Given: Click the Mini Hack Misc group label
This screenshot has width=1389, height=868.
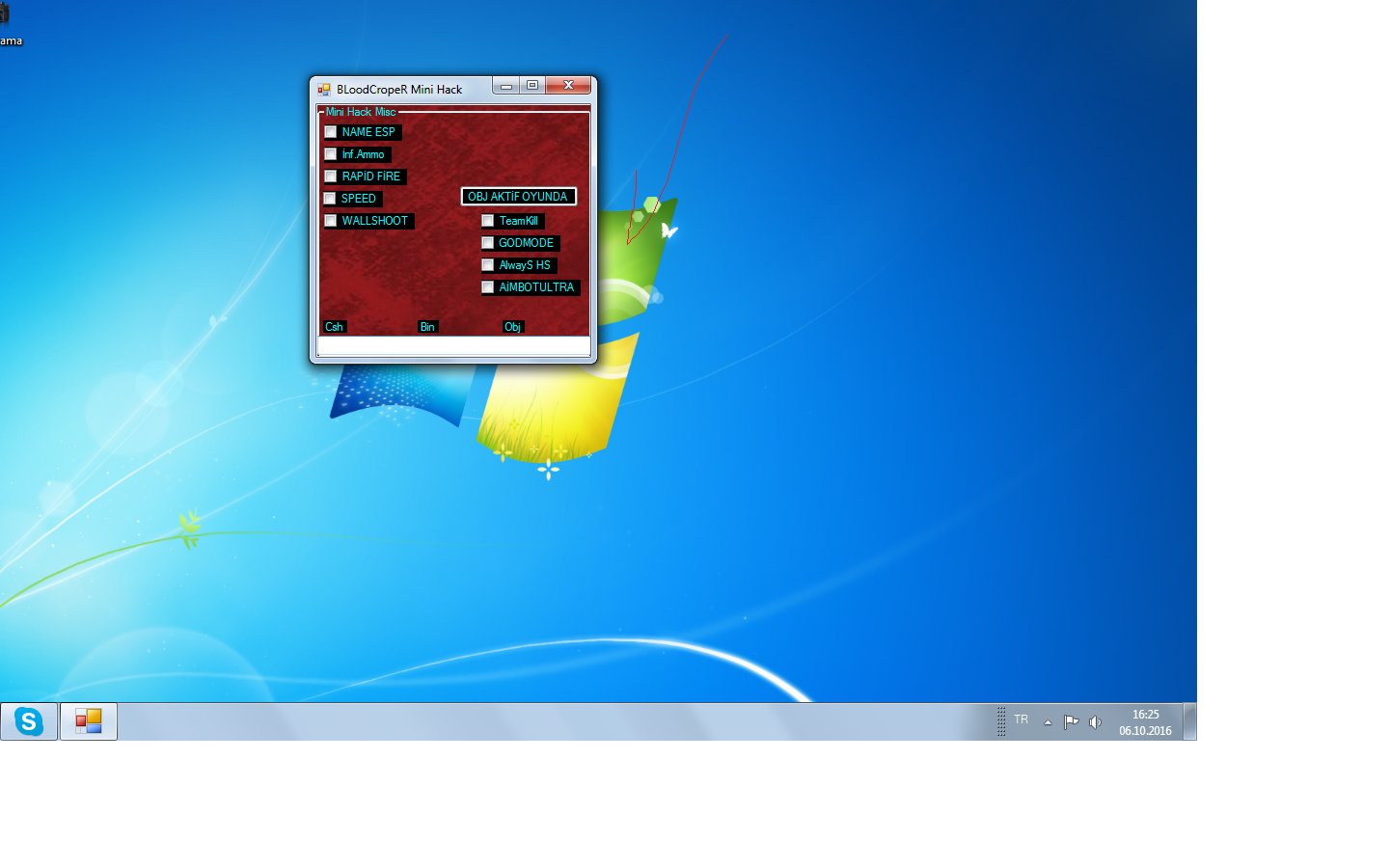Looking at the screenshot, I should coord(361,112).
